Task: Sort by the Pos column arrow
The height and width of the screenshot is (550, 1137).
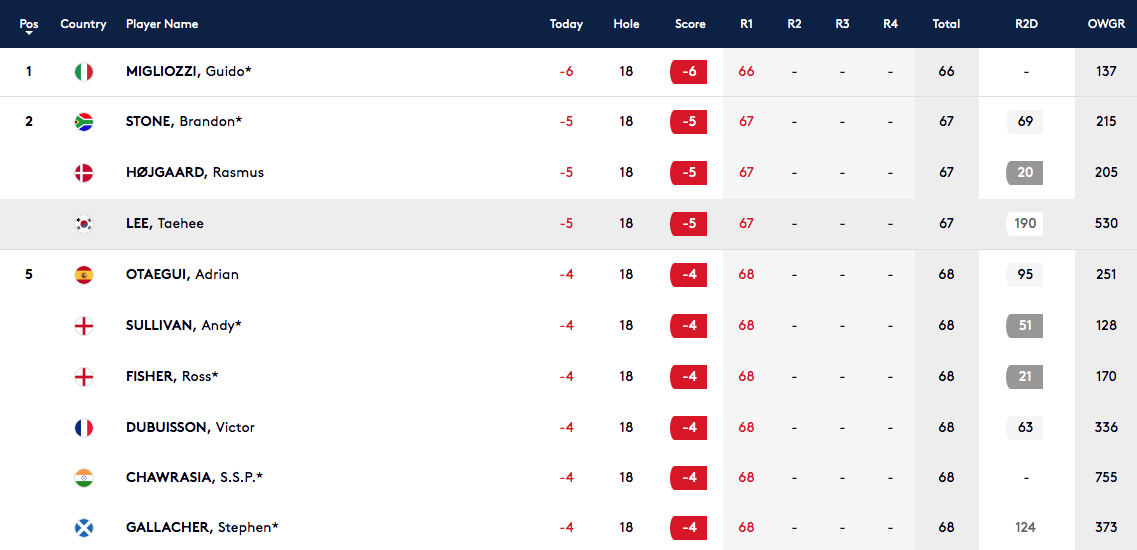Action: coord(29,33)
